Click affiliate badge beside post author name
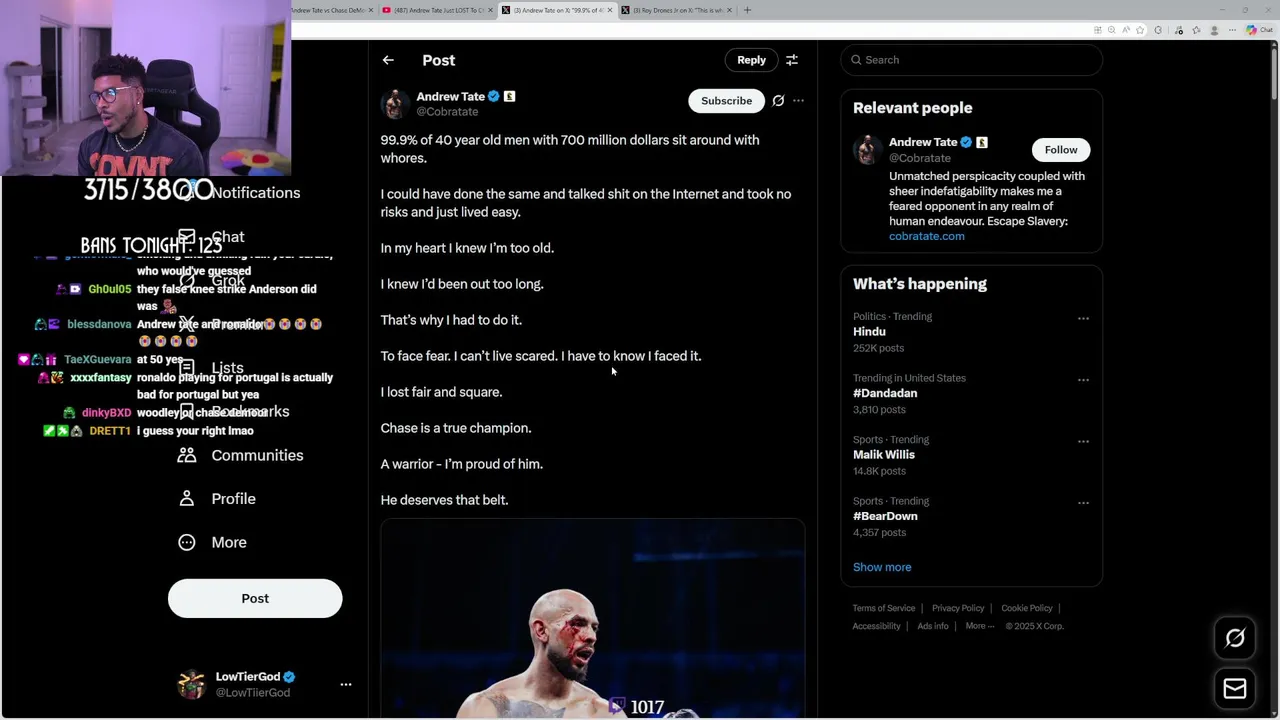The height and width of the screenshot is (720, 1280). (x=509, y=97)
